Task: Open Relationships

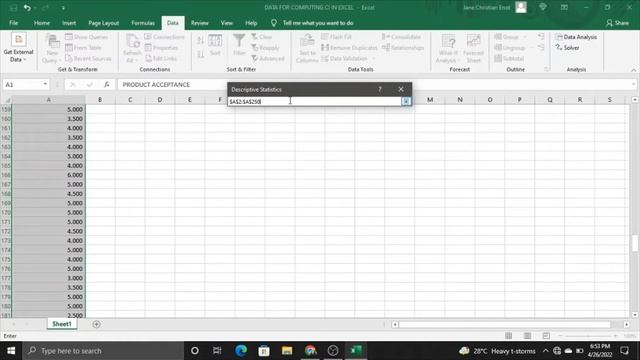Action: [403, 48]
